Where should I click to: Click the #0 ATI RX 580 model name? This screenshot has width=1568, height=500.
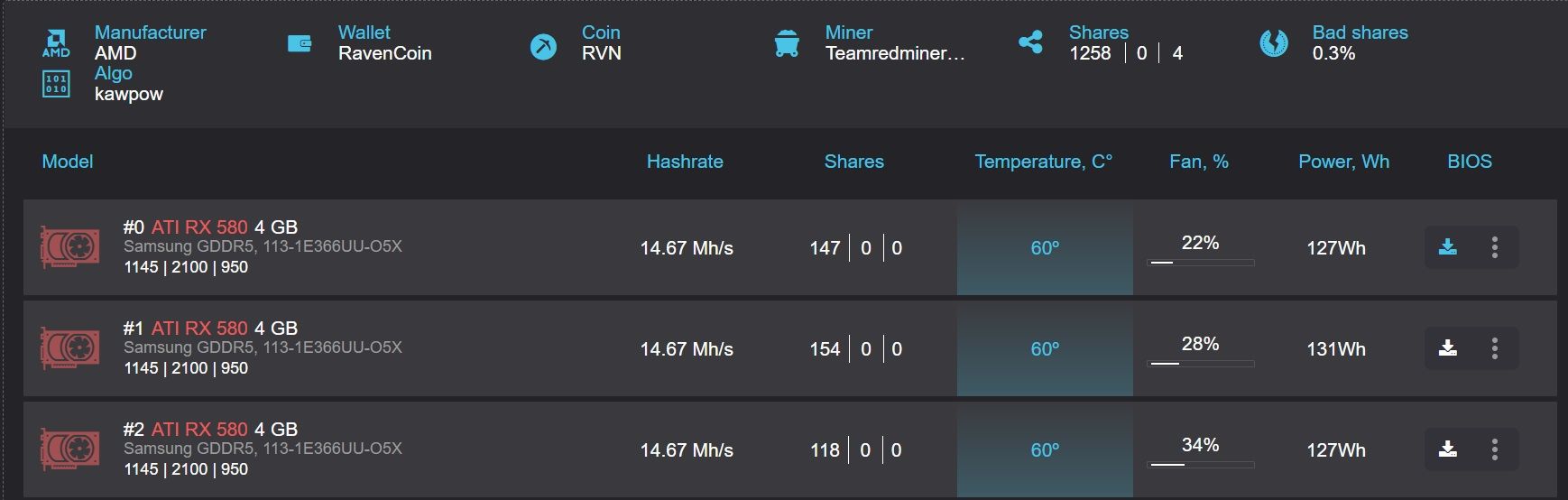(x=198, y=227)
